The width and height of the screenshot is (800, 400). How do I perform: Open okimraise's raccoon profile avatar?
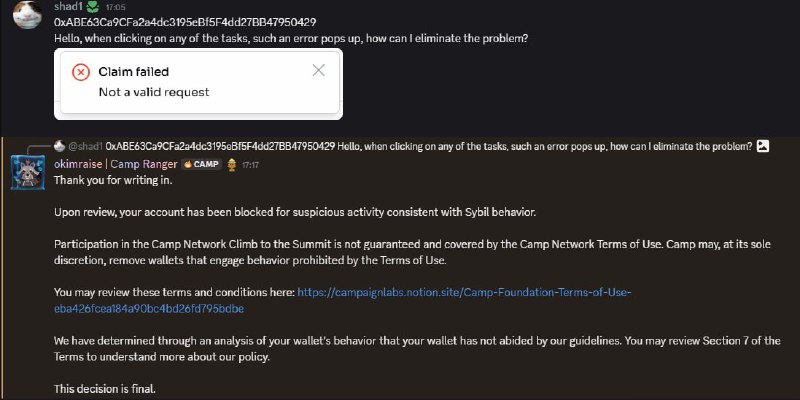[x=28, y=172]
